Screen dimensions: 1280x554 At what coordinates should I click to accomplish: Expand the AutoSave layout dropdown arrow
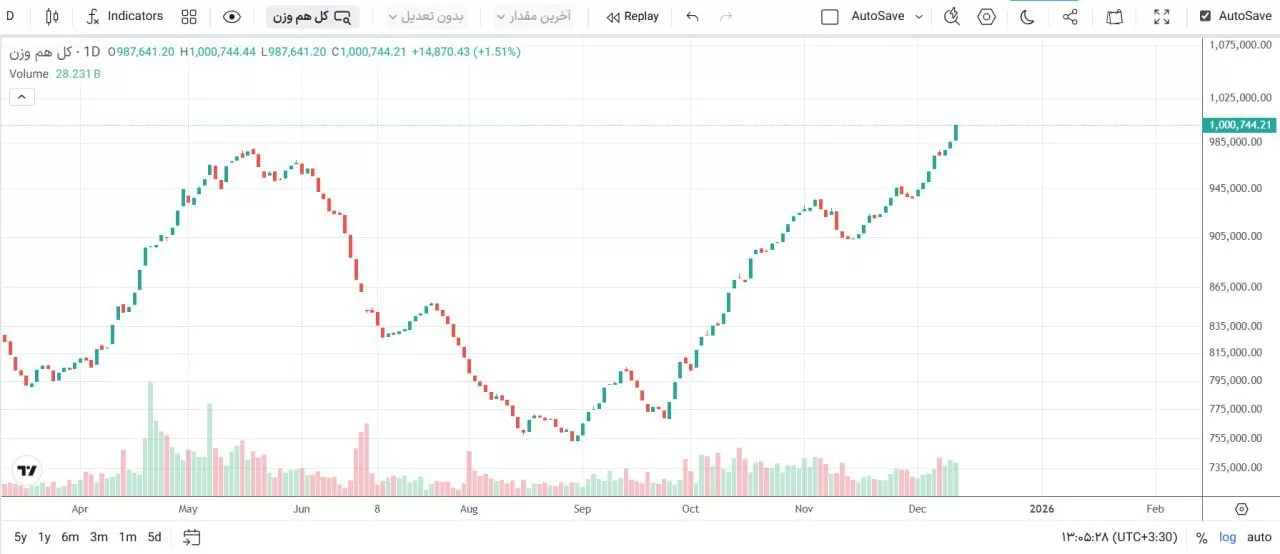pos(919,16)
